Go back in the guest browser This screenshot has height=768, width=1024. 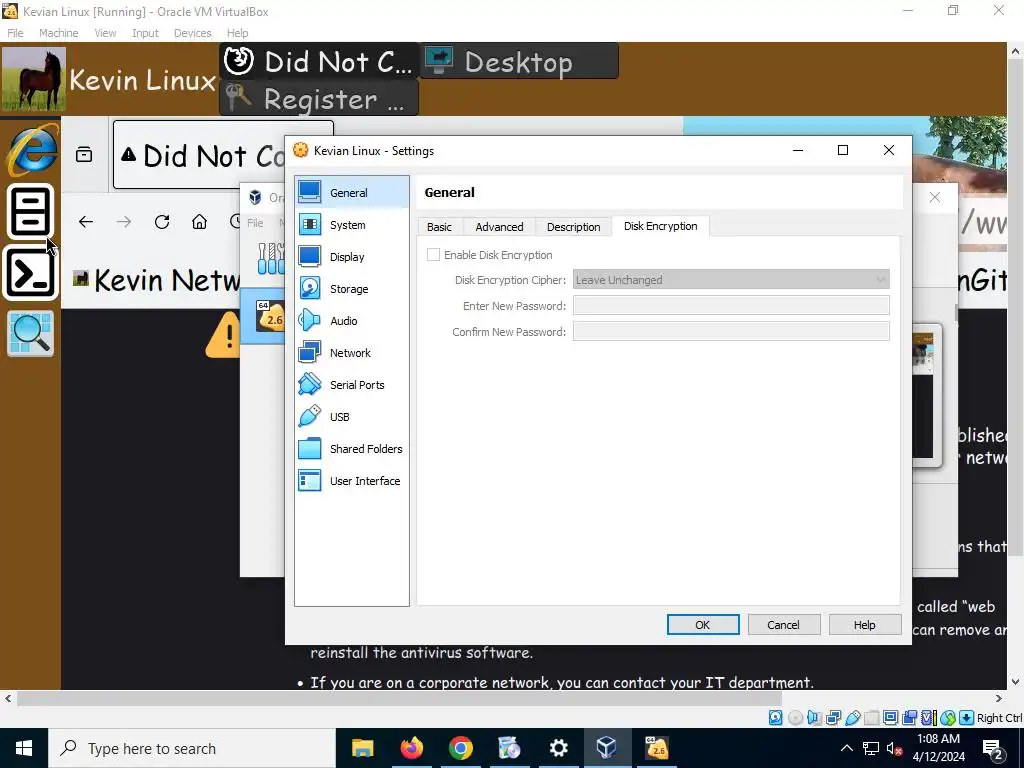(x=86, y=222)
